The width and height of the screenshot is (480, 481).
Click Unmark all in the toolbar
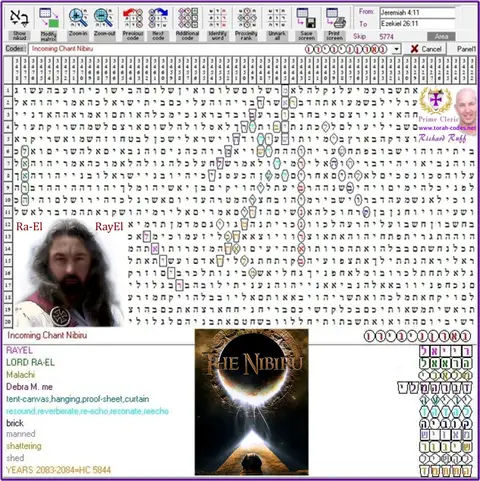277,24
